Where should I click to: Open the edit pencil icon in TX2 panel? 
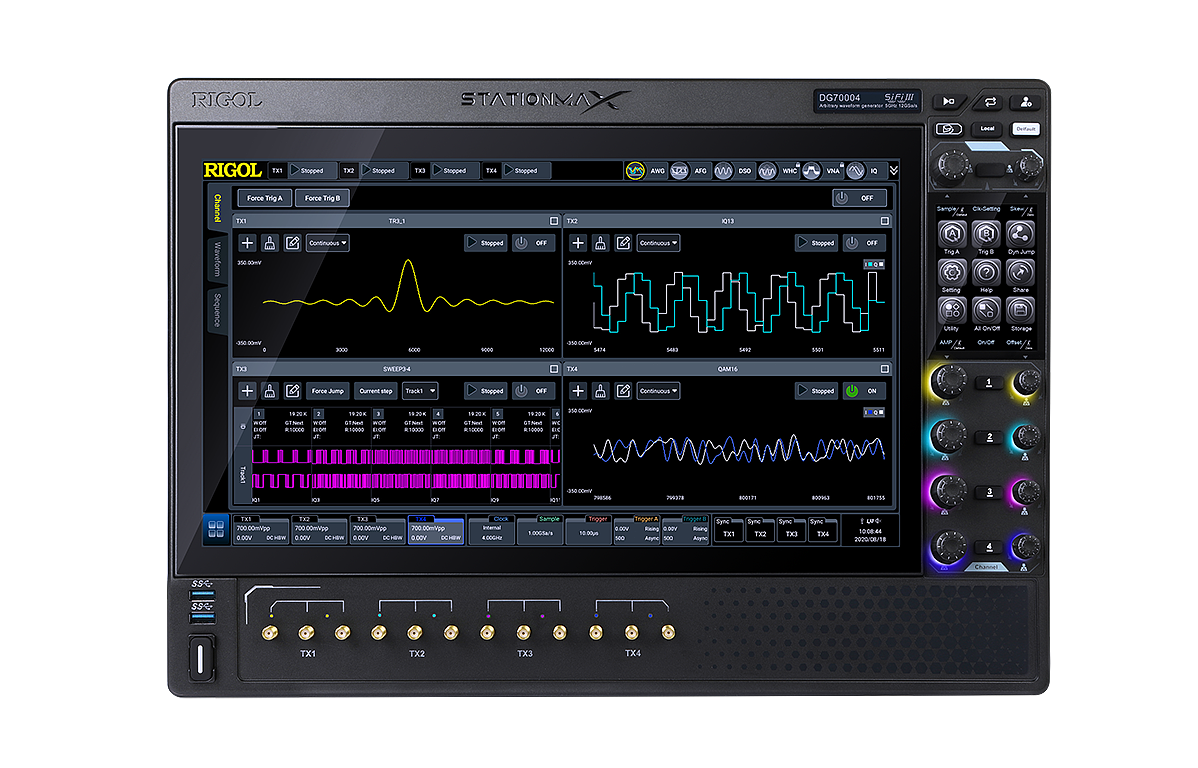click(623, 243)
